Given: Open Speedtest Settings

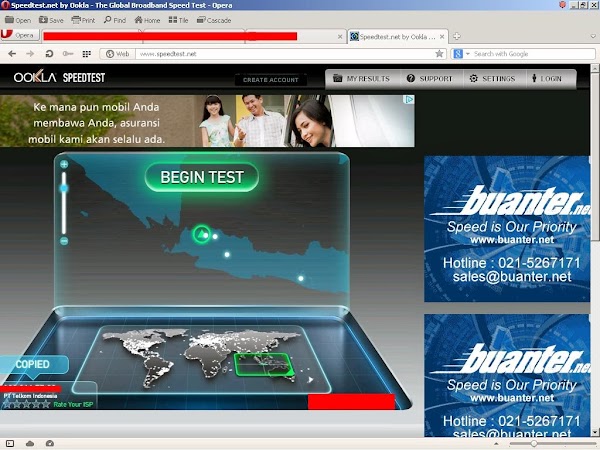Looking at the screenshot, I should click(492, 78).
